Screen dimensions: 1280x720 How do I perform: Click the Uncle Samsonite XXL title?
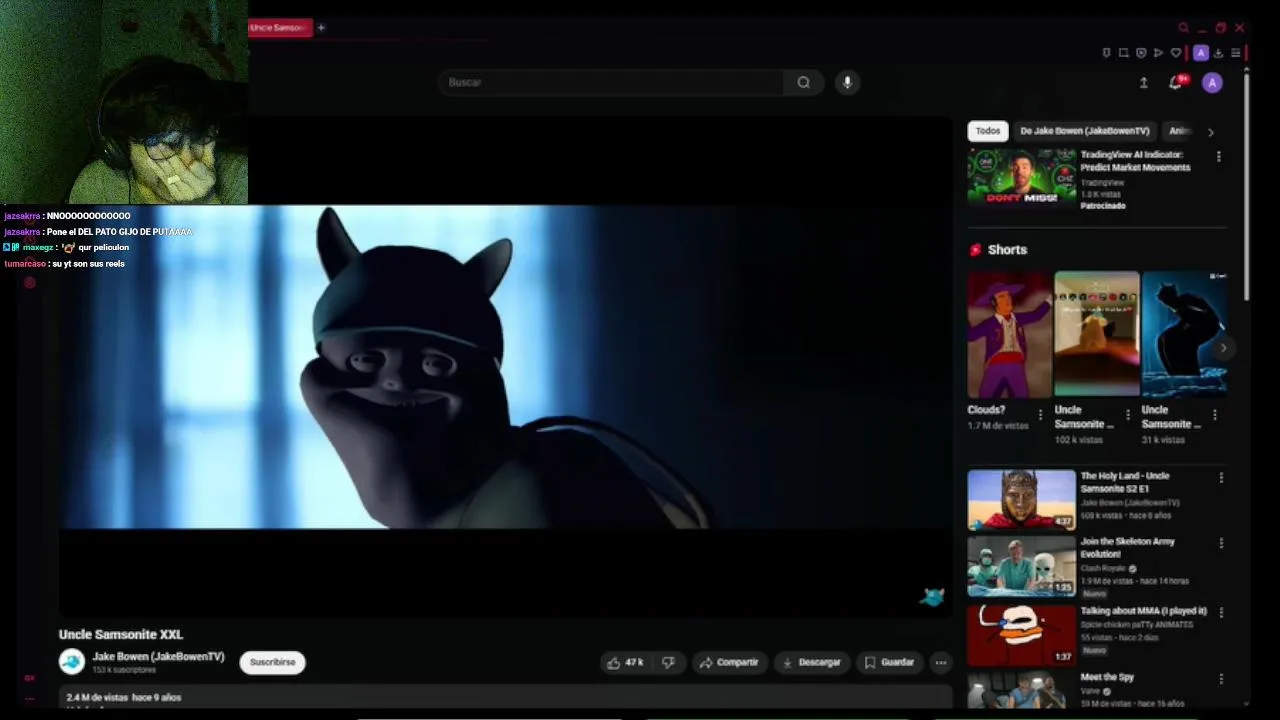(121, 634)
